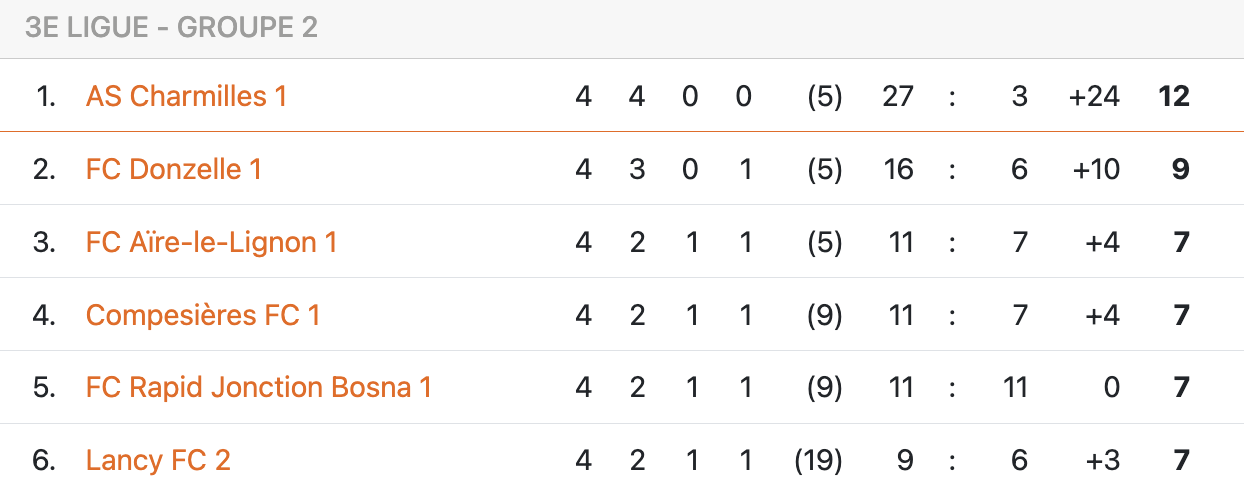Viewport: 1244px width, 492px height.
Task: Open the AS Charmilles 1 team link
Action: pos(186,96)
